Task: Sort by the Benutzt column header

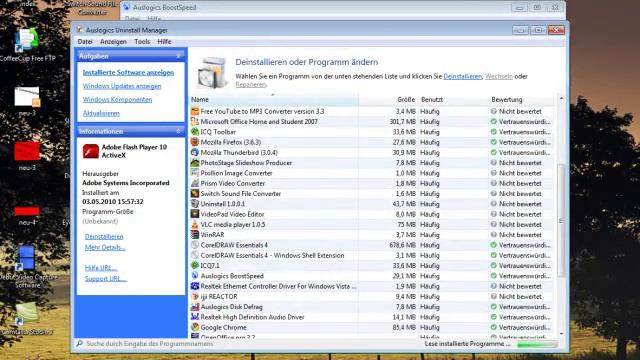Action: point(453,100)
